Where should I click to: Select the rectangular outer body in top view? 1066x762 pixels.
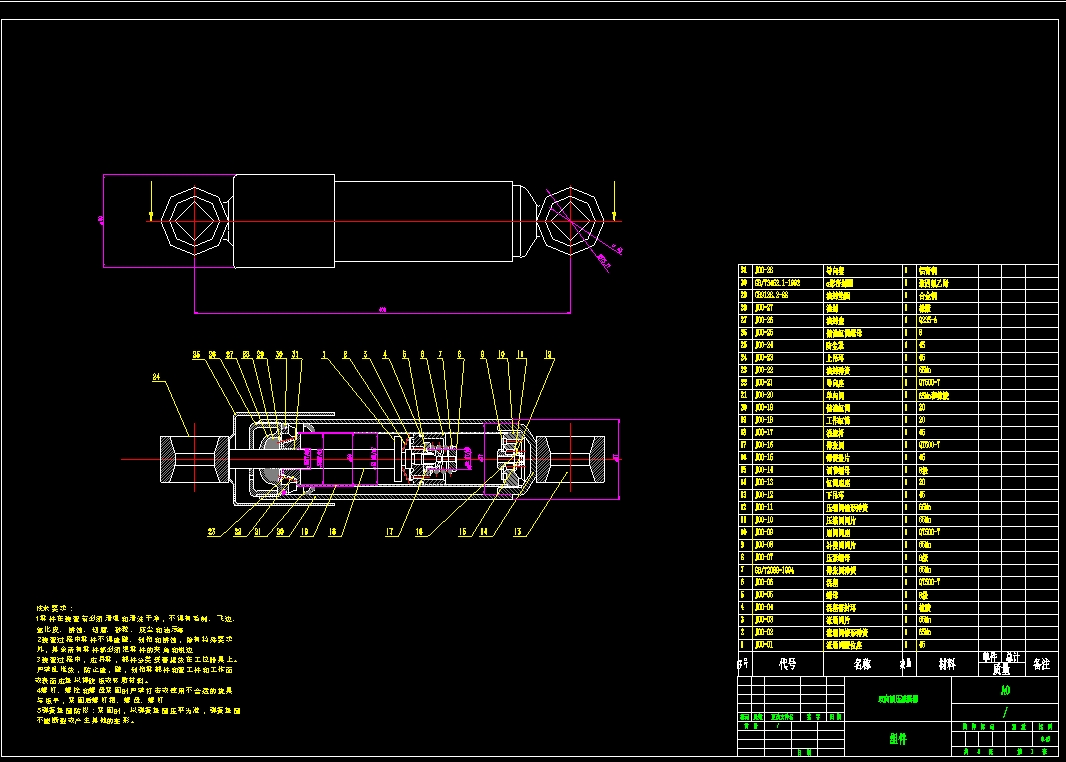click(284, 221)
